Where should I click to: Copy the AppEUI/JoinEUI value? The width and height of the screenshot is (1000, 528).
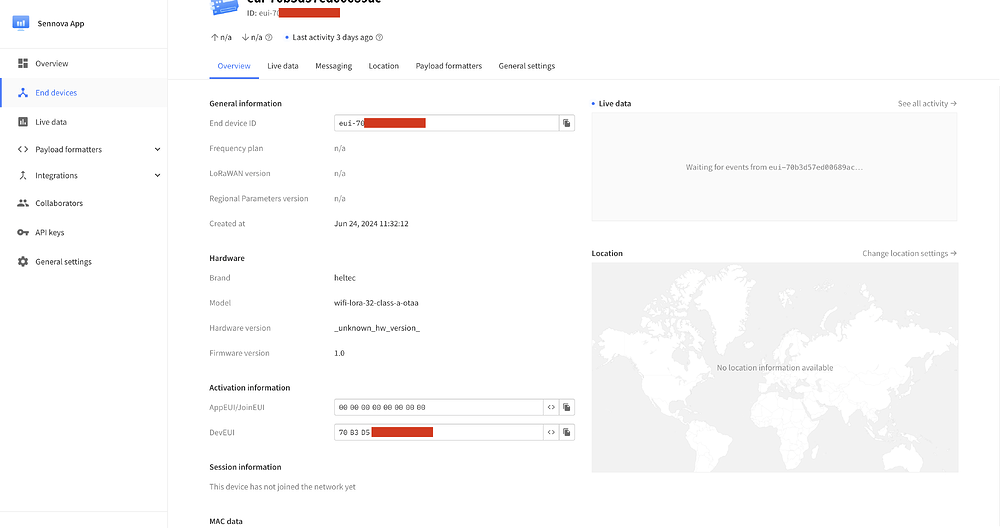(x=566, y=407)
